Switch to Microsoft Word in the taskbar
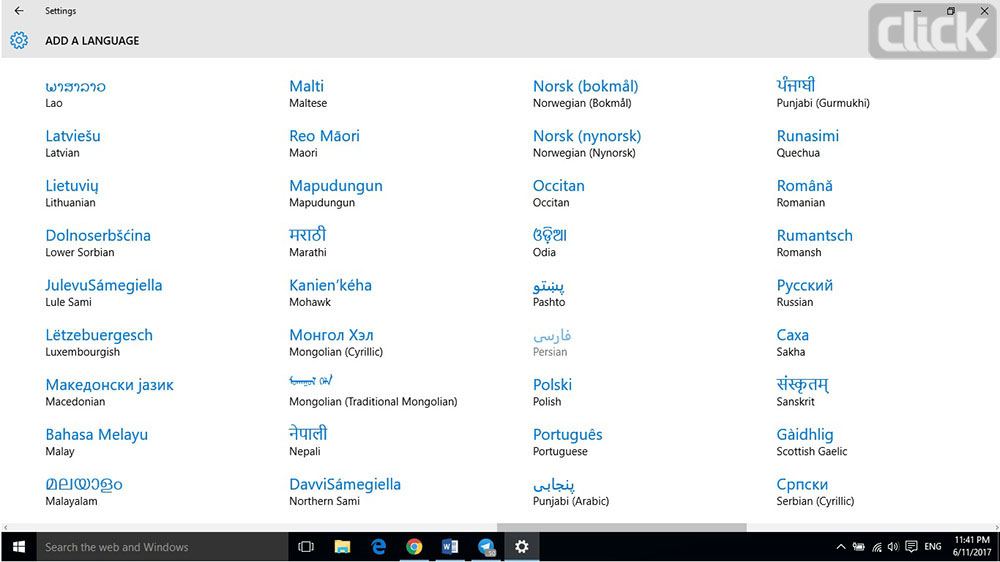The image size is (1000, 562). click(450, 547)
